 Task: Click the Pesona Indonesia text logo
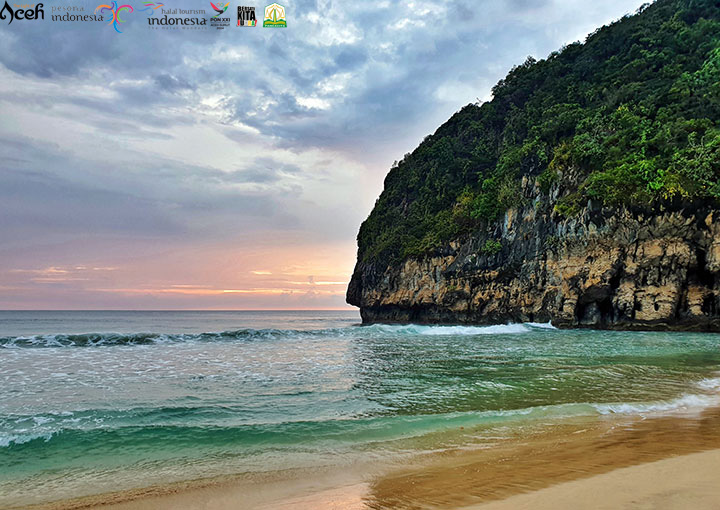pos(76,14)
